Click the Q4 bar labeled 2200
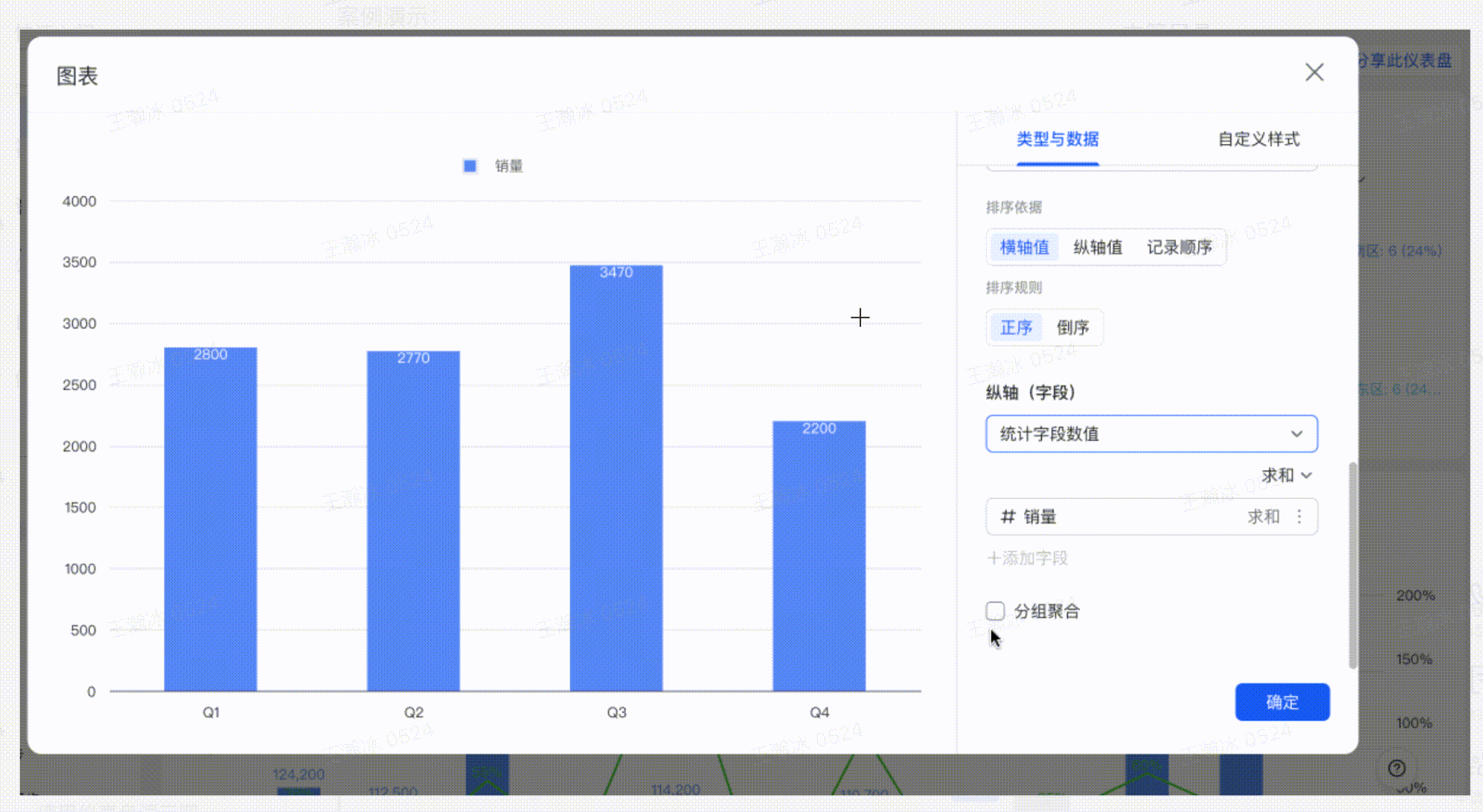1483x812 pixels. [x=818, y=555]
